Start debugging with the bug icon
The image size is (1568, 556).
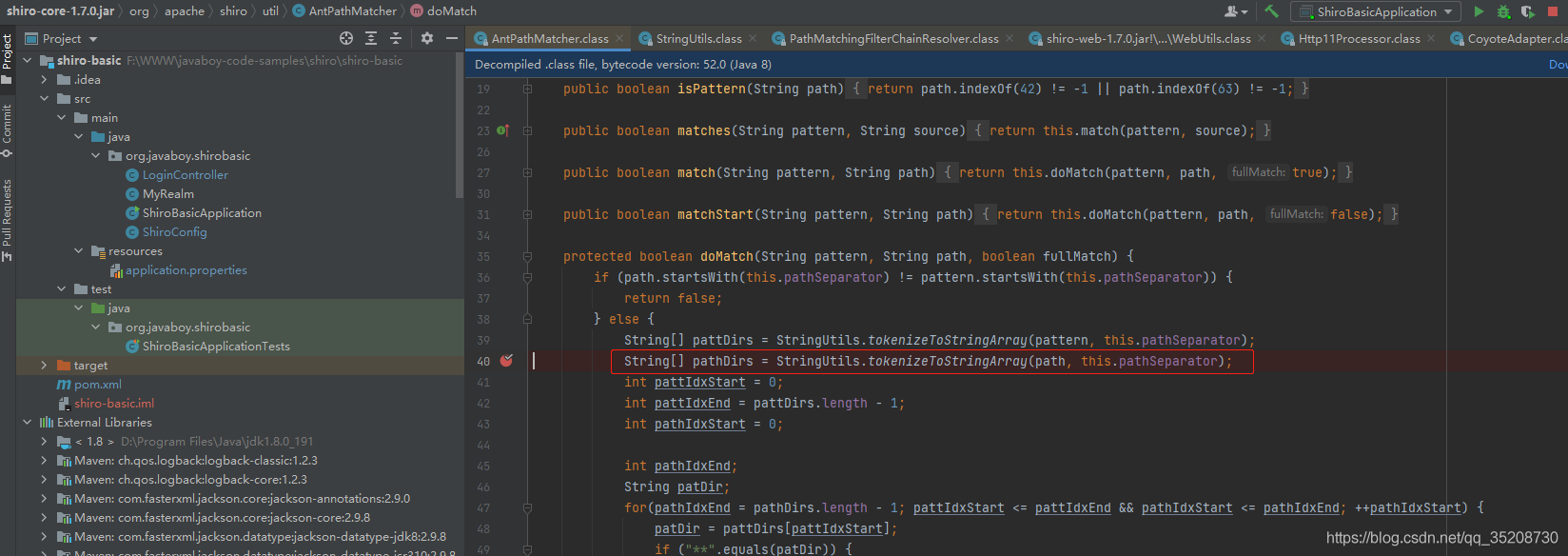(x=1503, y=11)
